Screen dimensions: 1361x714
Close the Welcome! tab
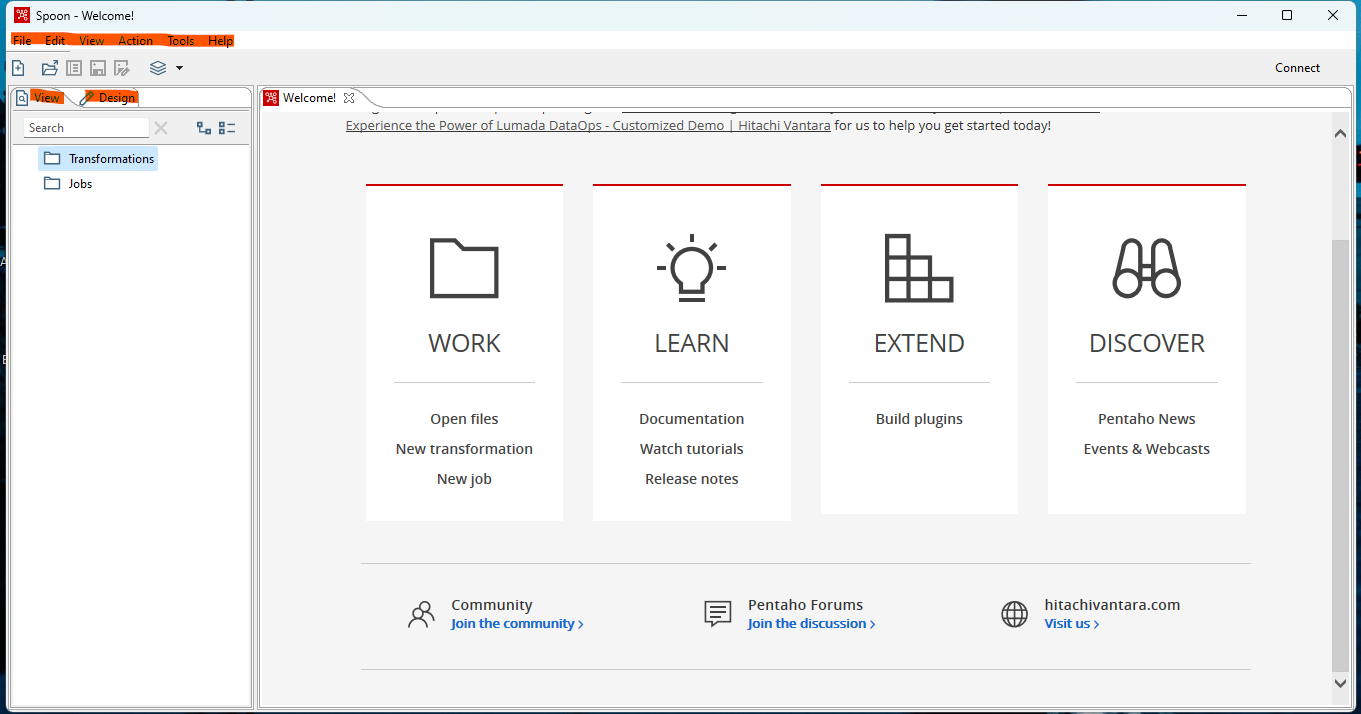pos(349,98)
